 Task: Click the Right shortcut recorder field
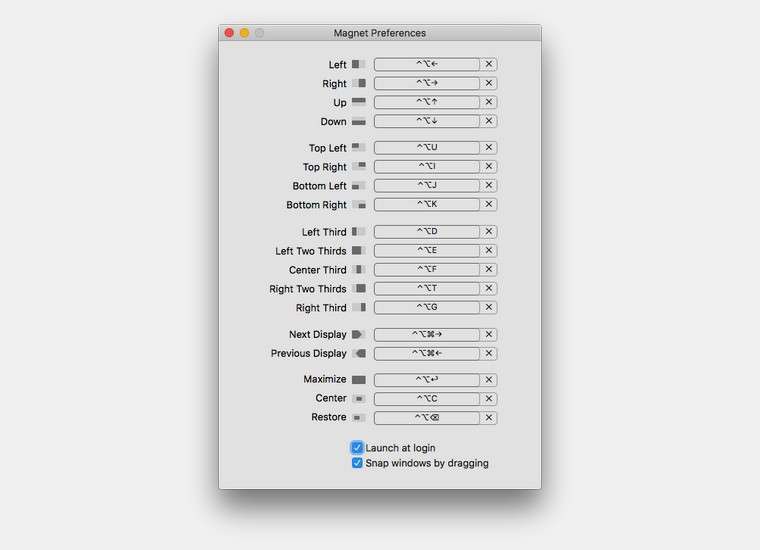(x=427, y=84)
